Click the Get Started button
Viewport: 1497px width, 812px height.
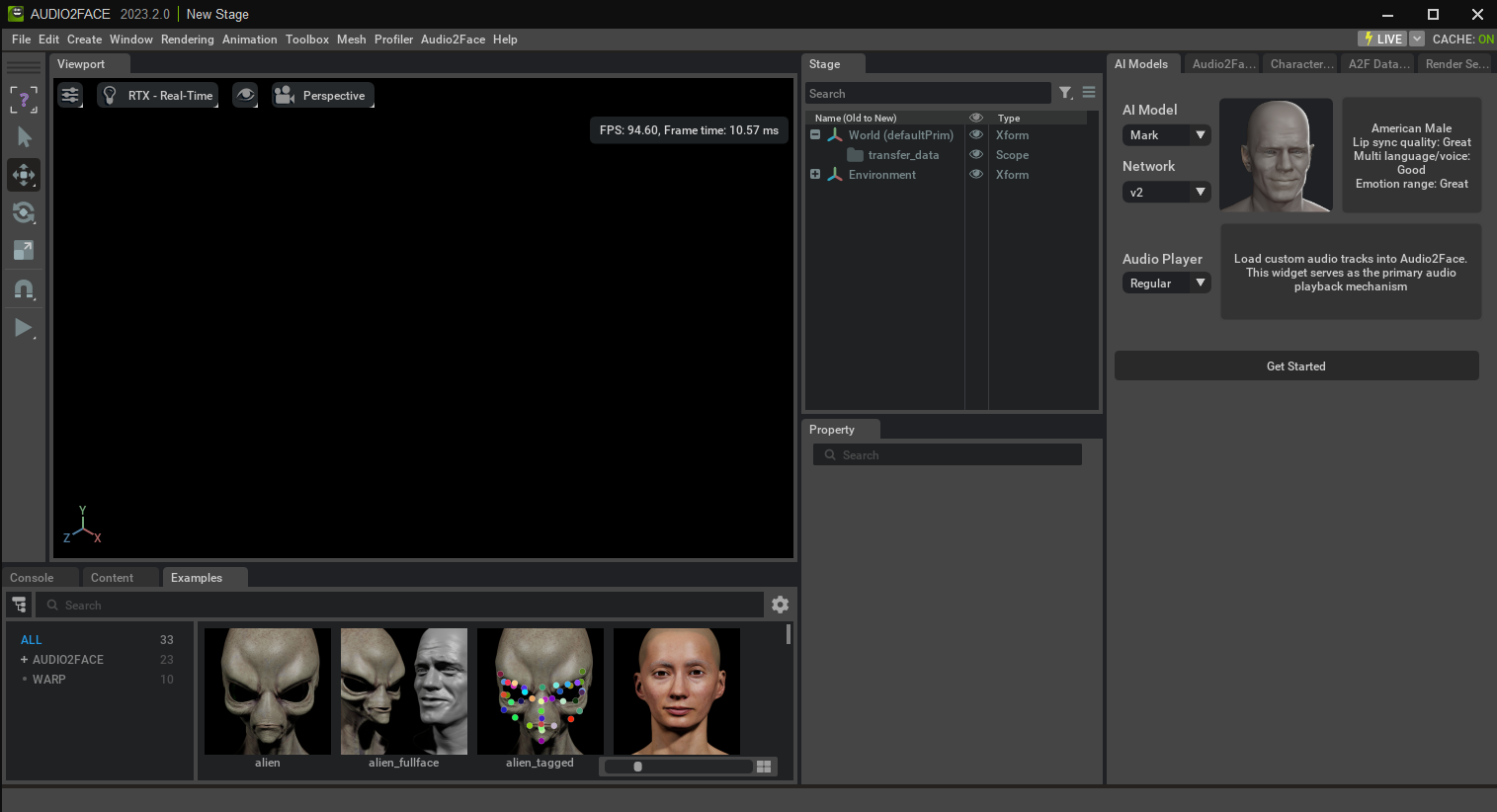(x=1295, y=366)
